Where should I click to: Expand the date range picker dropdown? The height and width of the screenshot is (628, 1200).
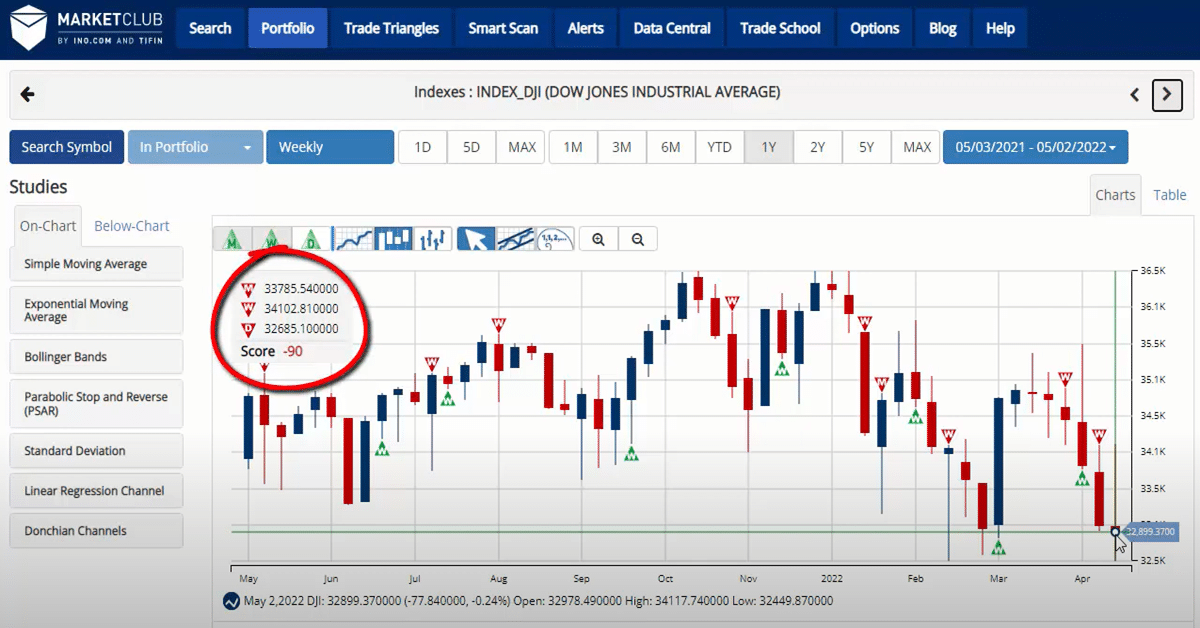[x=1035, y=147]
